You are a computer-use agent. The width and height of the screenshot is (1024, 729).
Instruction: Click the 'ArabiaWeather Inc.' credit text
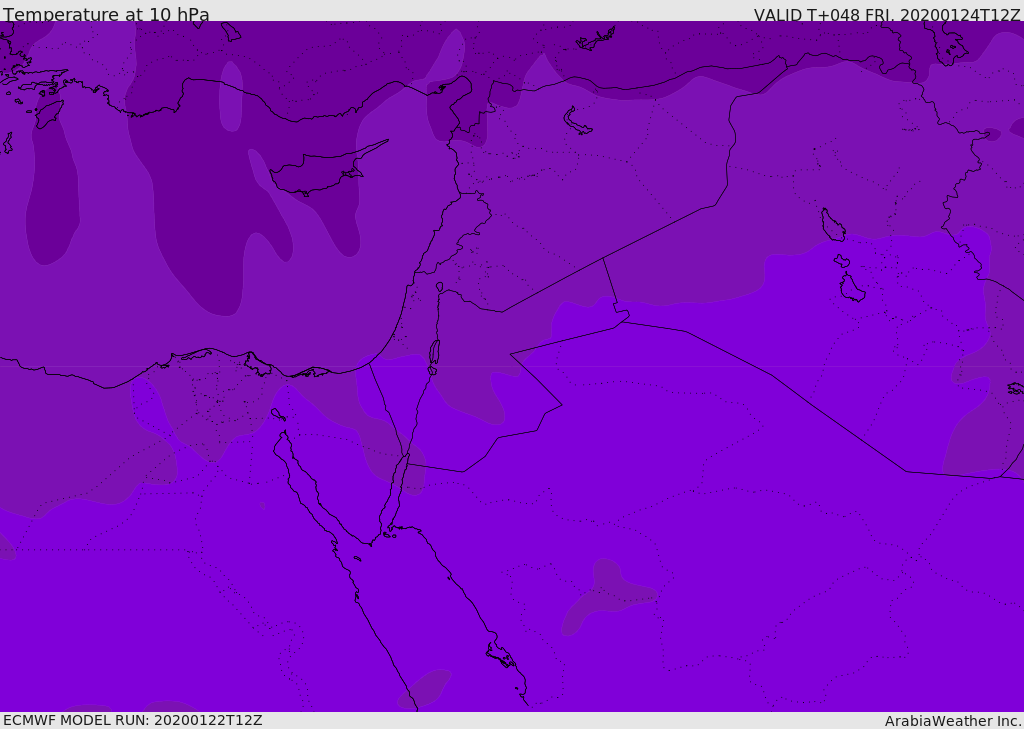[953, 721]
